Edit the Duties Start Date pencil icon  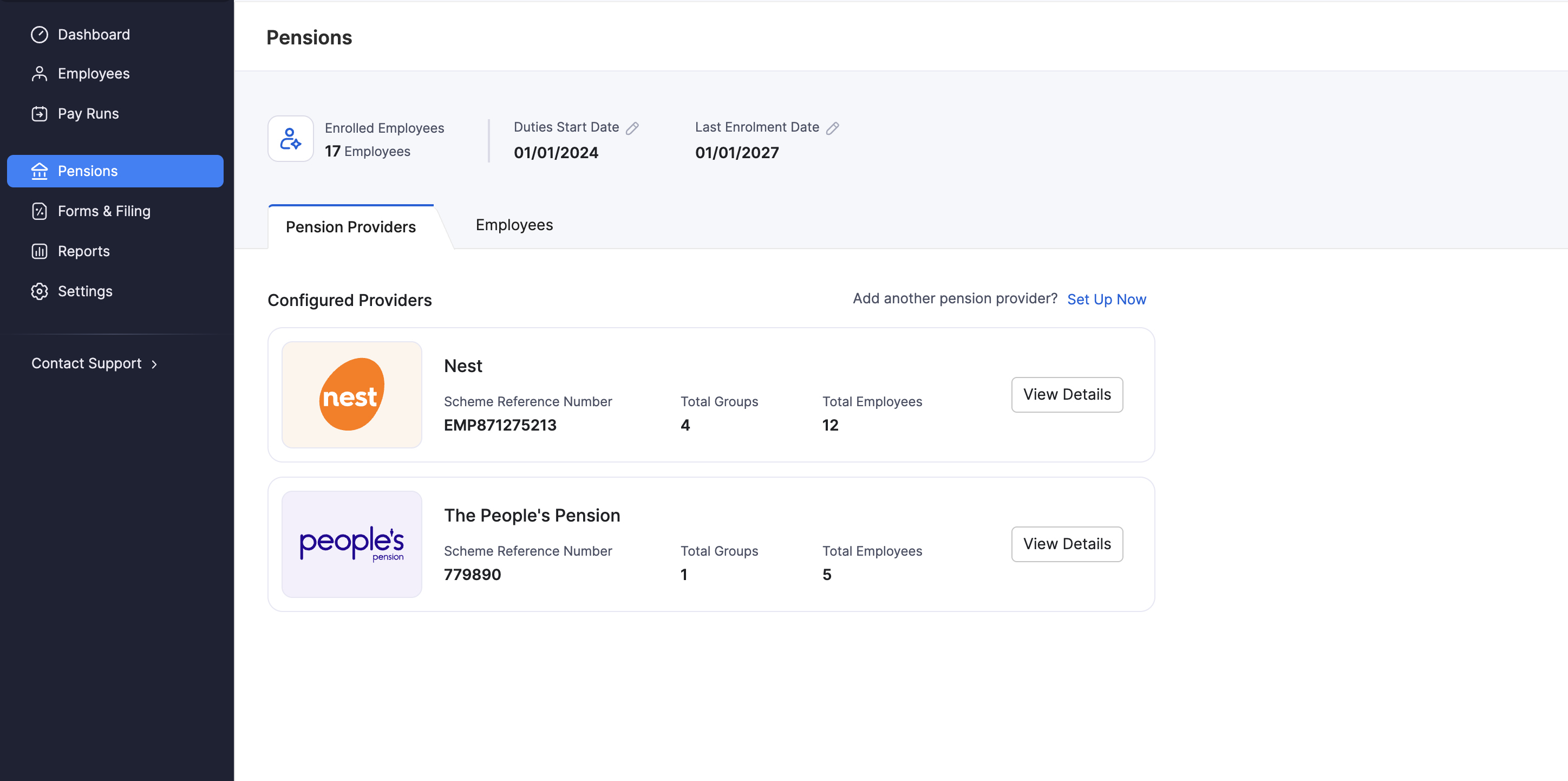pyautogui.click(x=632, y=128)
